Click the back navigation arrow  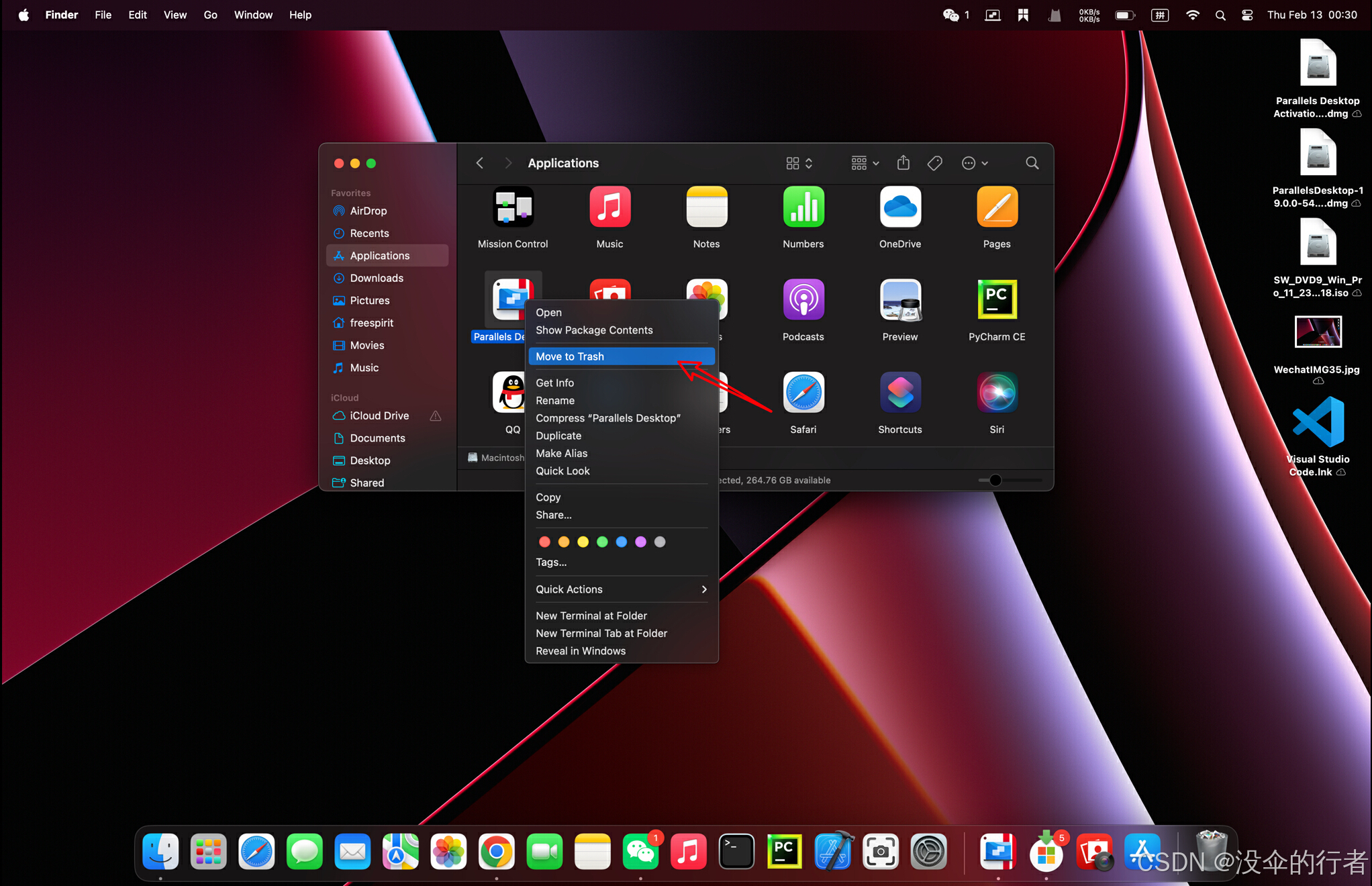point(479,163)
